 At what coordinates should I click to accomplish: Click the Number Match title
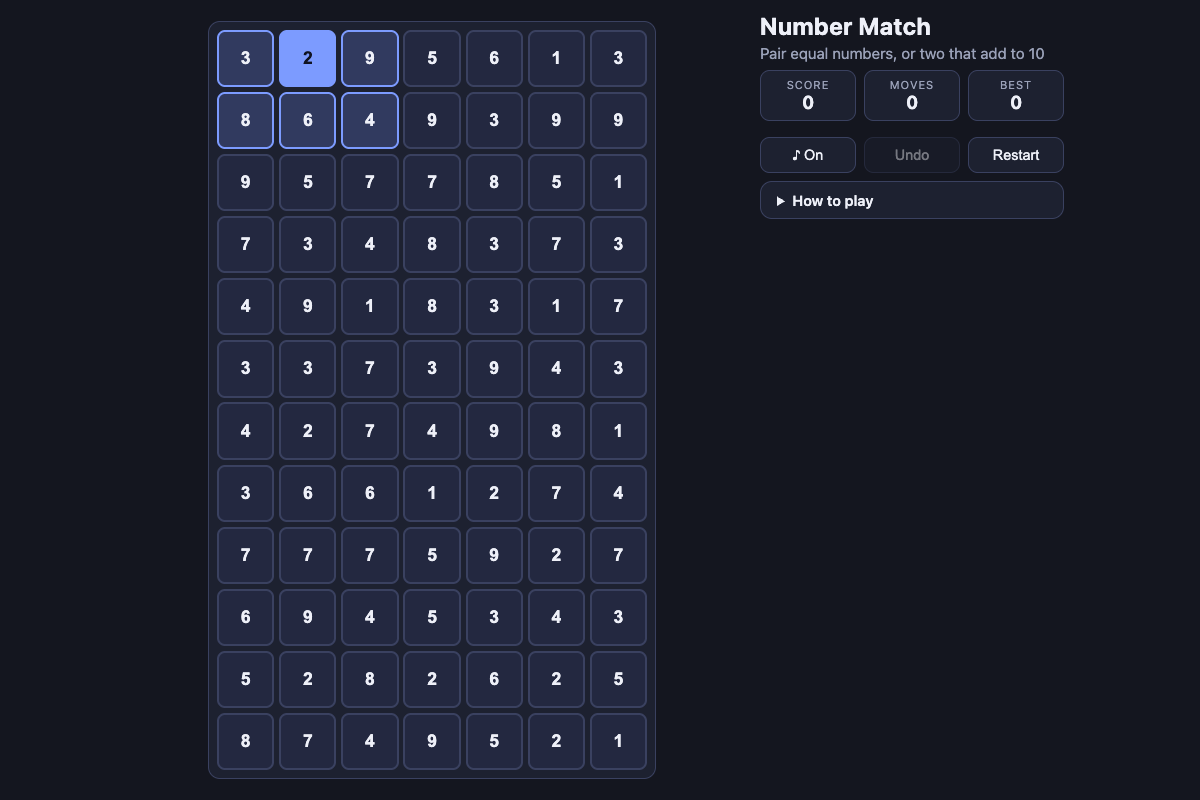pos(845,27)
